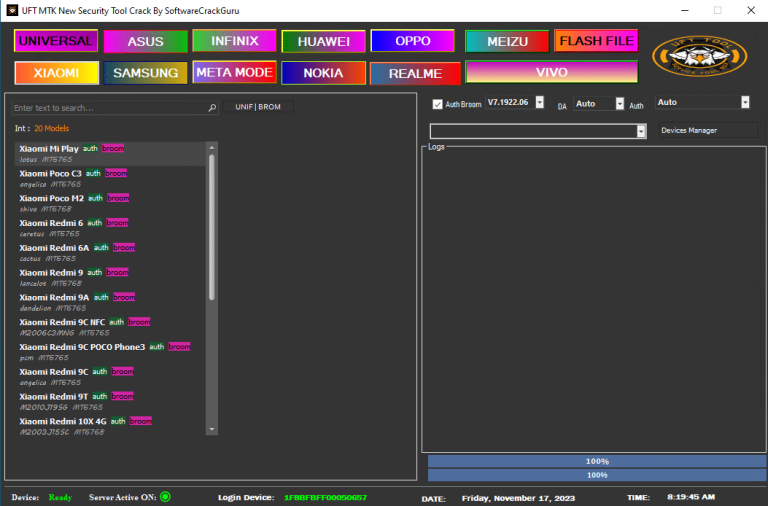The image size is (768, 506).
Task: Click the date Friday, November 17, 2023
Action: pyautogui.click(x=518, y=498)
